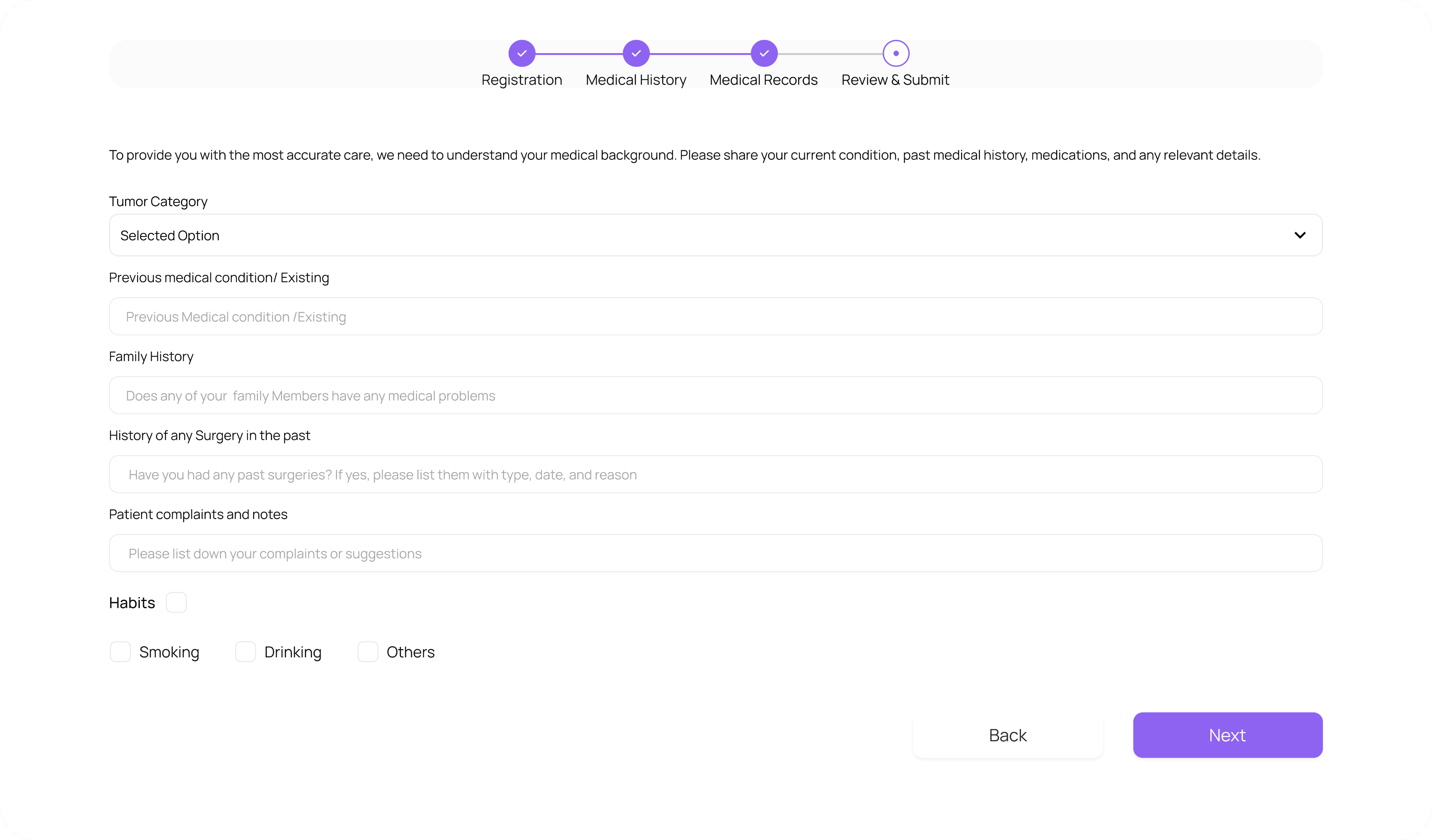Click the Medical History step checkmark icon
The height and width of the screenshot is (840, 1432).
pyautogui.click(x=636, y=53)
